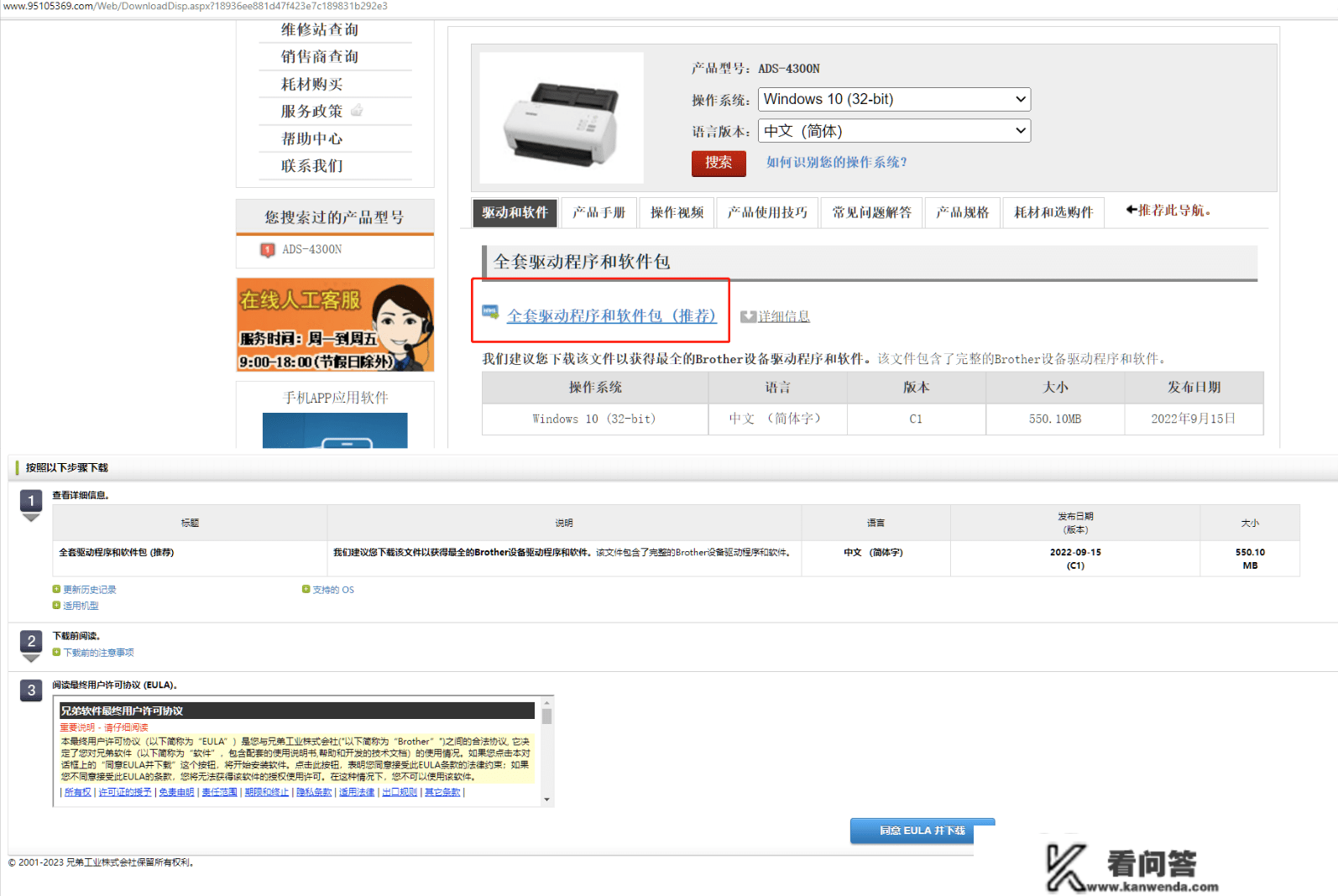Image resolution: width=1338 pixels, height=896 pixels.
Task: Open the 适用法律 EULA section link
Action: point(357,792)
